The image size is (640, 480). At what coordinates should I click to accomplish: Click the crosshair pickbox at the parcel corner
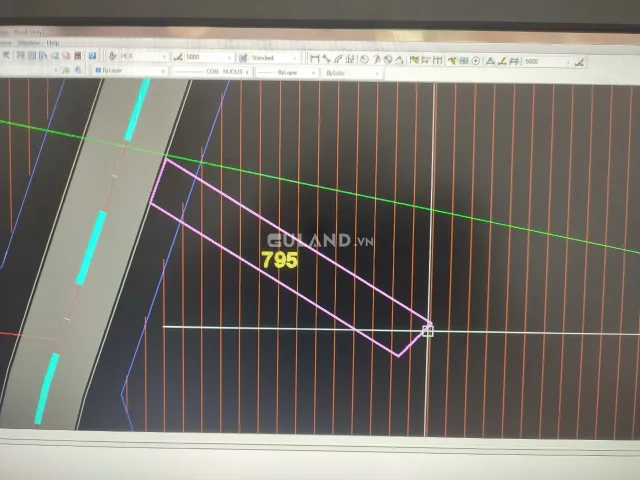[427, 331]
